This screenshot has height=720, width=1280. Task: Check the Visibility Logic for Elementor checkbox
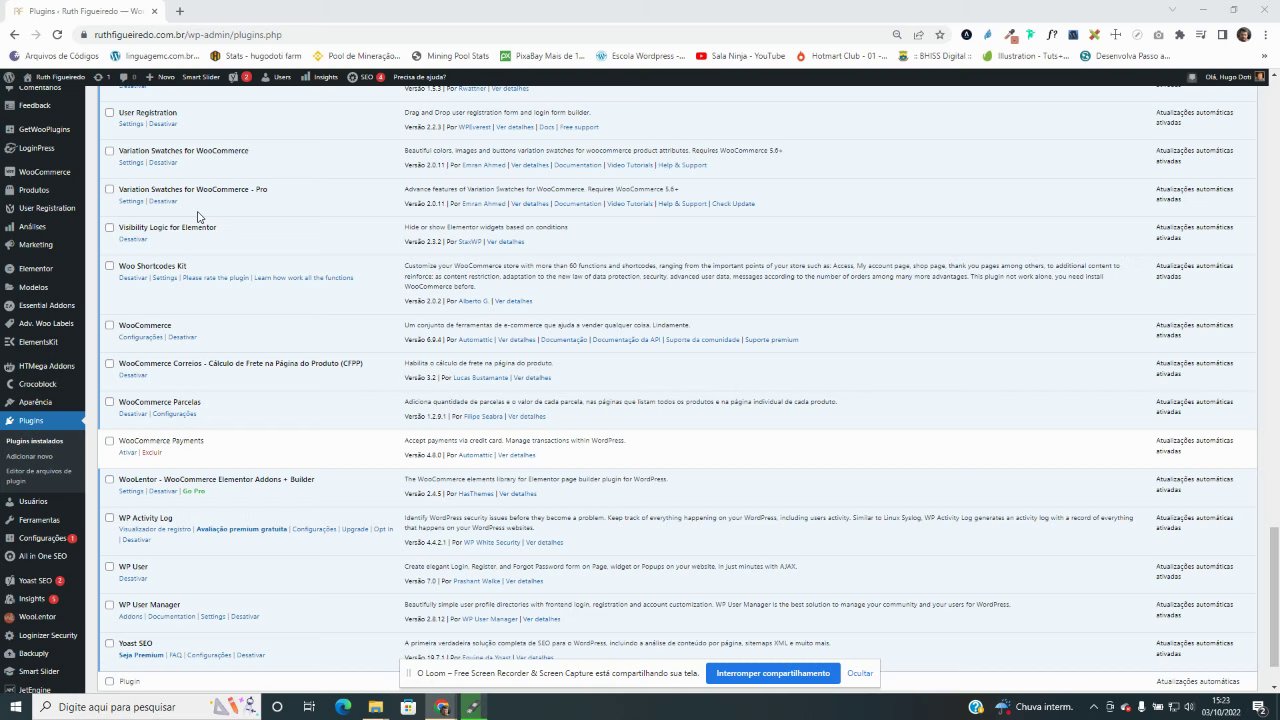click(109, 228)
